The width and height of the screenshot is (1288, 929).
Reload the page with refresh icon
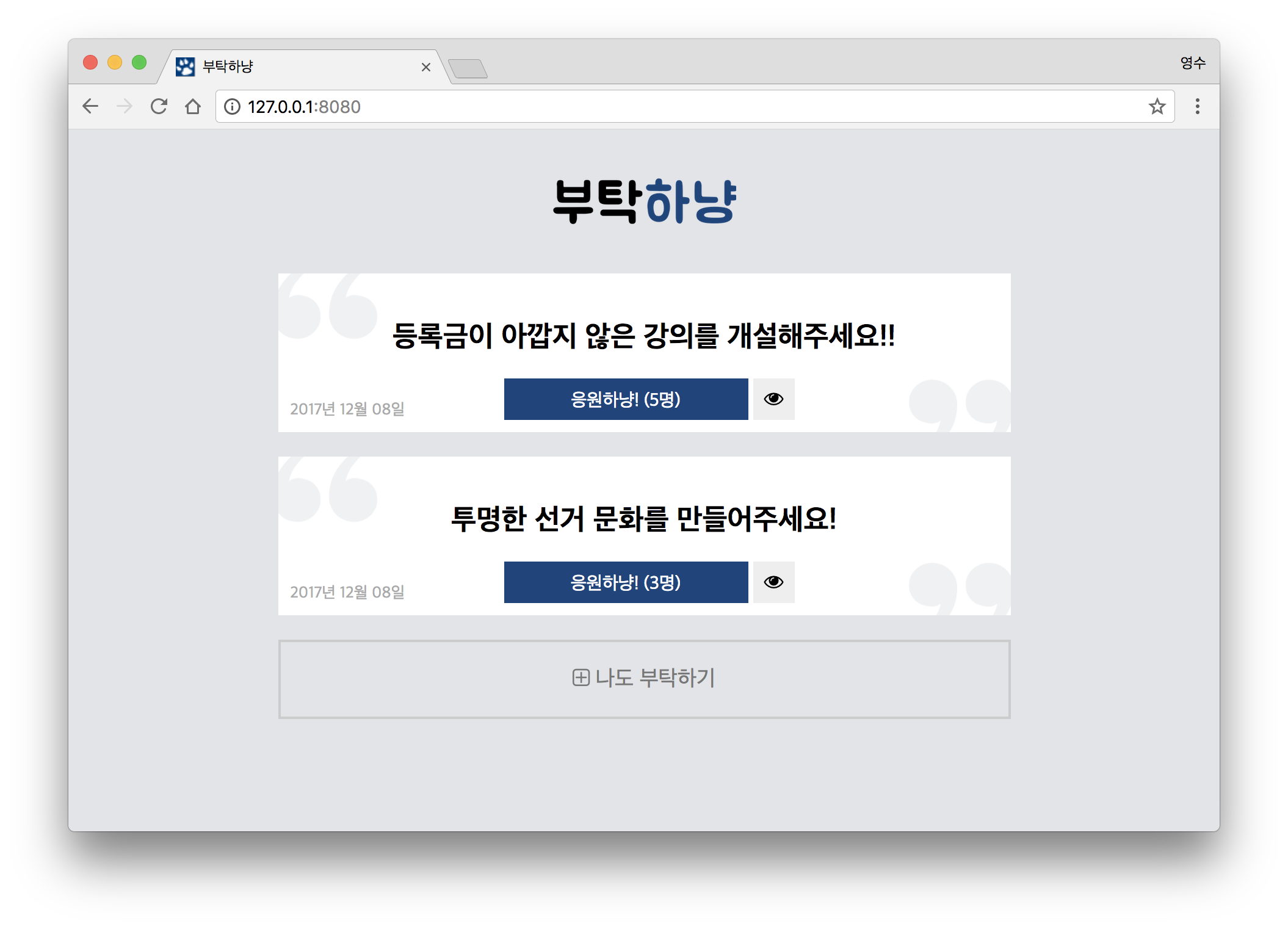[x=159, y=106]
